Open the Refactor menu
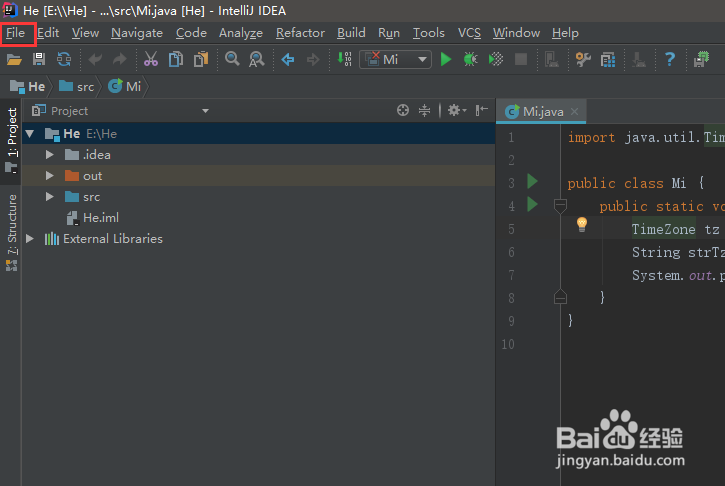Image resolution: width=725 pixels, height=486 pixels. (x=300, y=33)
